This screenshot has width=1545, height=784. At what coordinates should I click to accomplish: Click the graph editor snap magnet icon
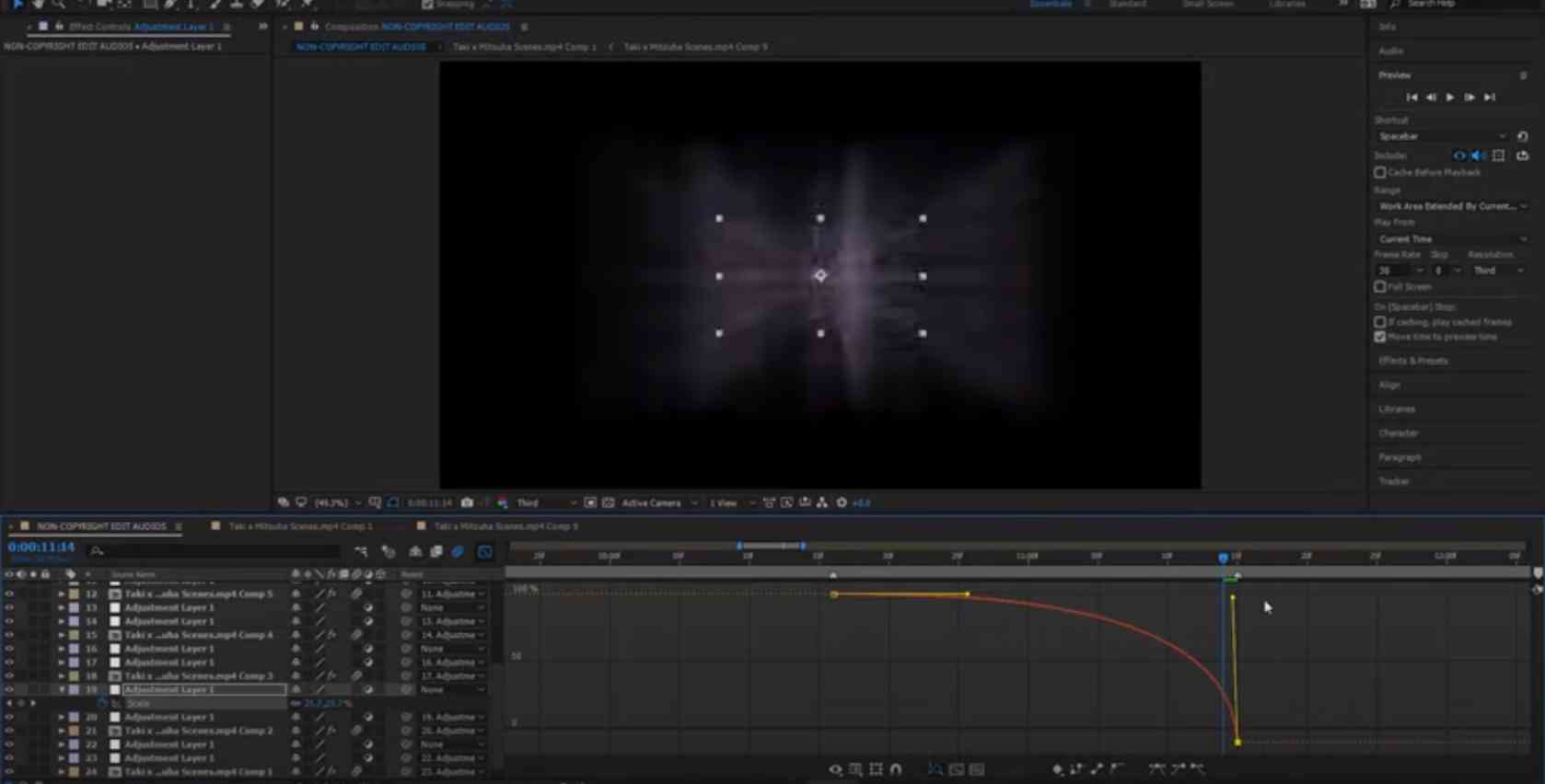click(x=896, y=769)
